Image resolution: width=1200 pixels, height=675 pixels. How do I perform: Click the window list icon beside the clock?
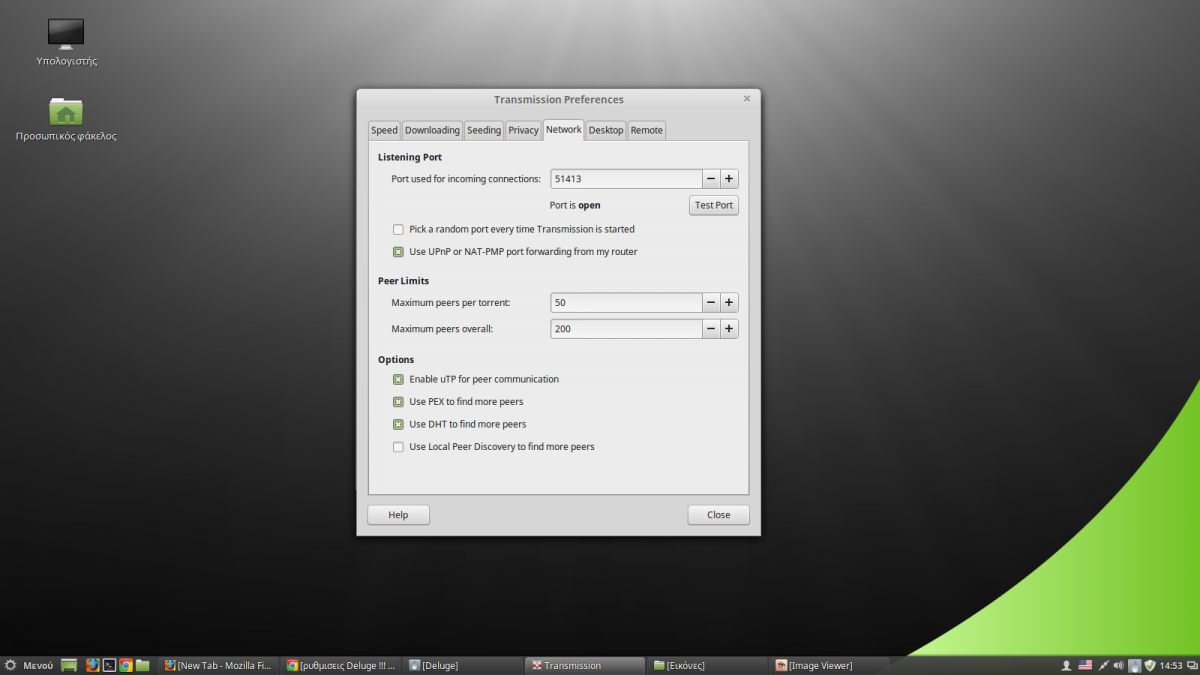coord(1191,665)
